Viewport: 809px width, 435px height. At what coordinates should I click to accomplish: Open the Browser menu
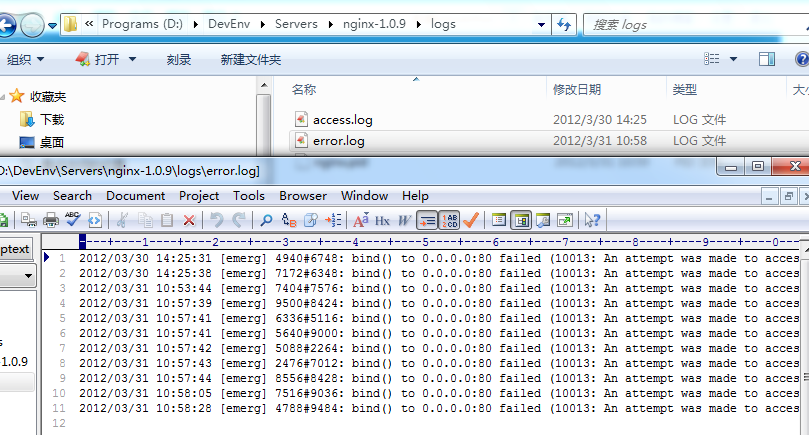point(303,196)
